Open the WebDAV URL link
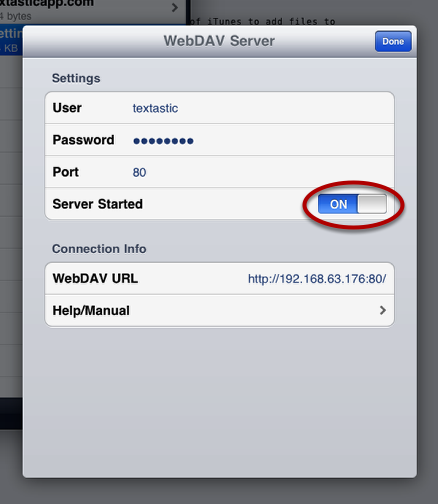Screen dimensions: 438x504 [x=317, y=279]
